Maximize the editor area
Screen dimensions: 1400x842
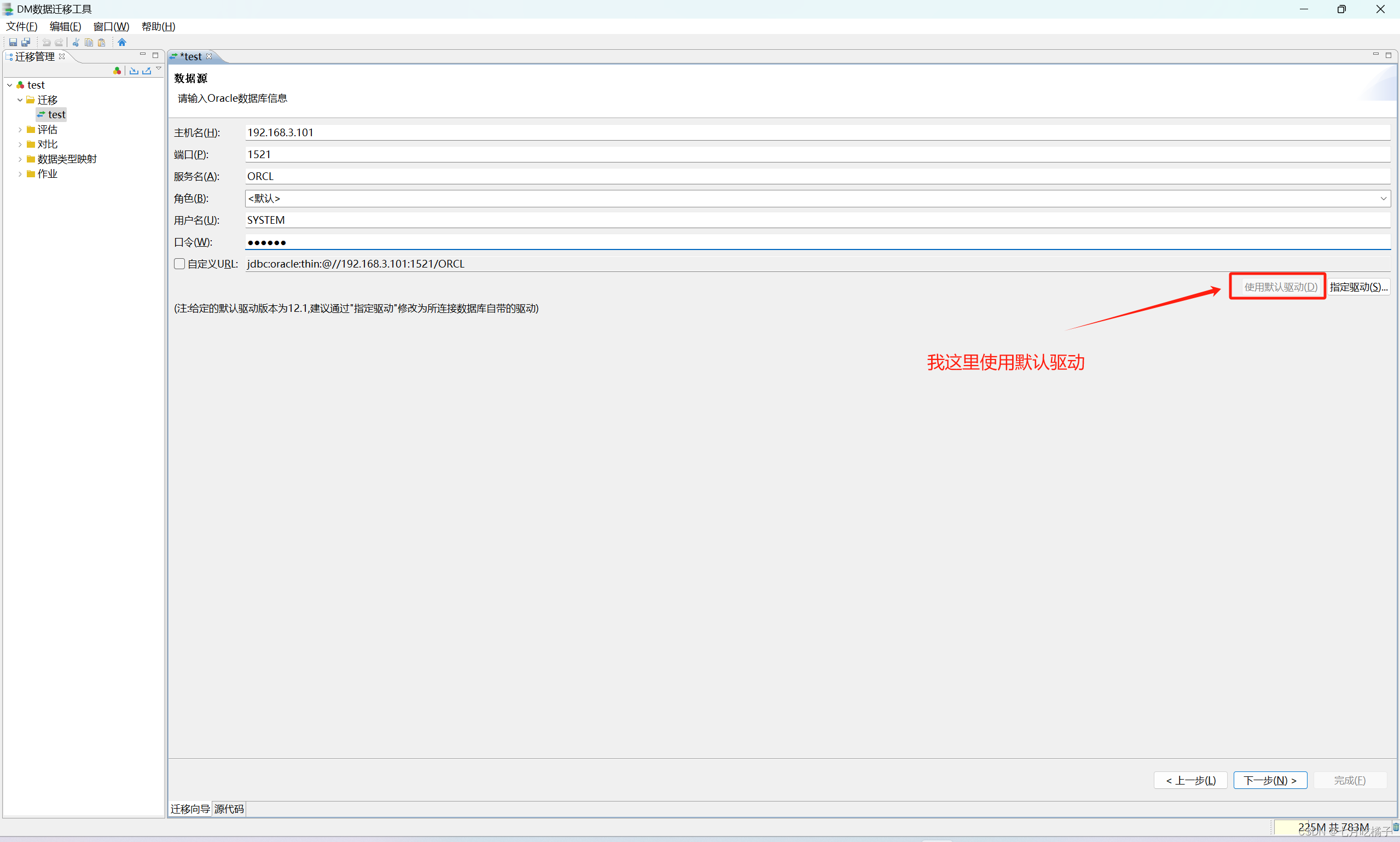click(1389, 55)
